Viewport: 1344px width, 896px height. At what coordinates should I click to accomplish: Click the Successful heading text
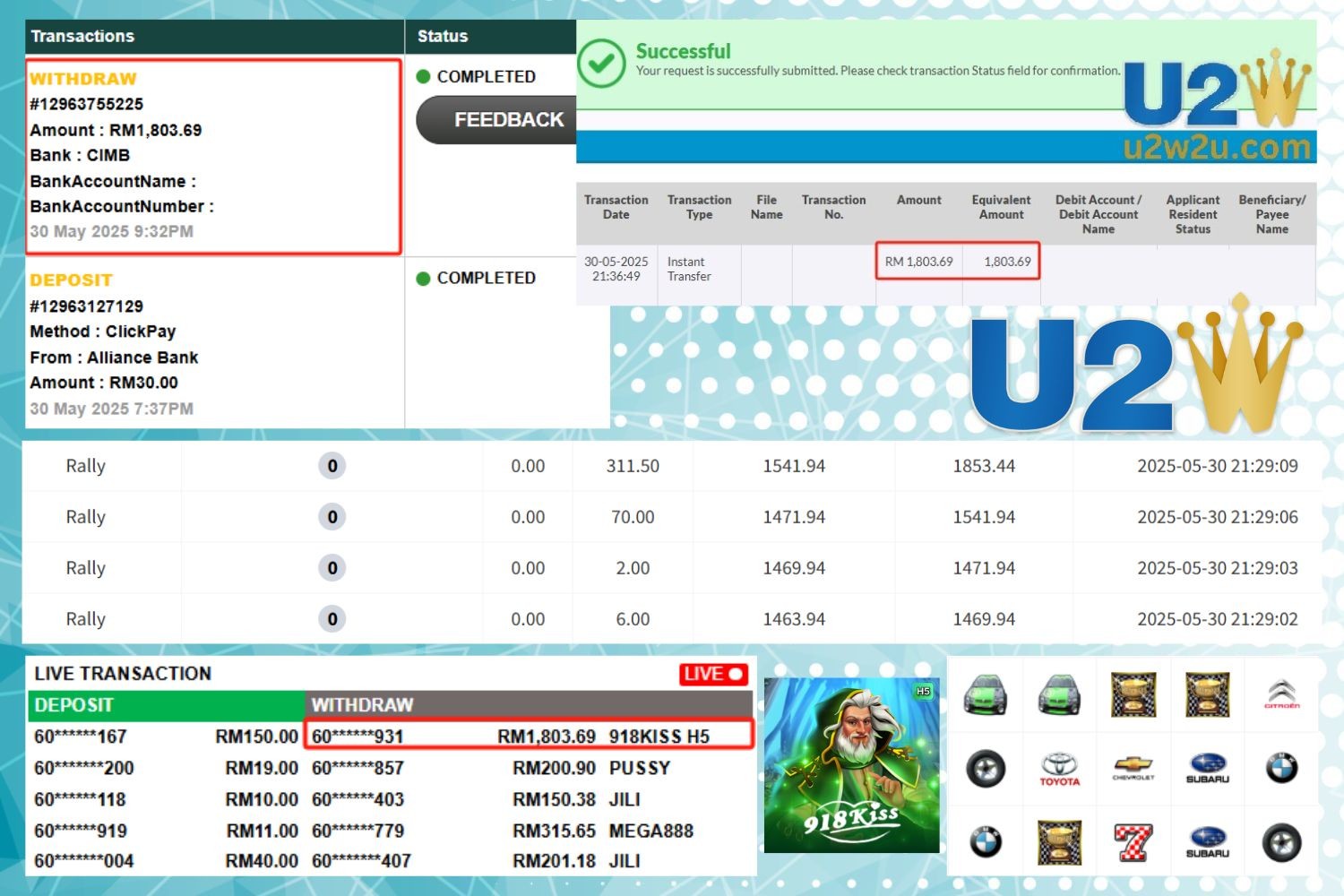click(683, 51)
